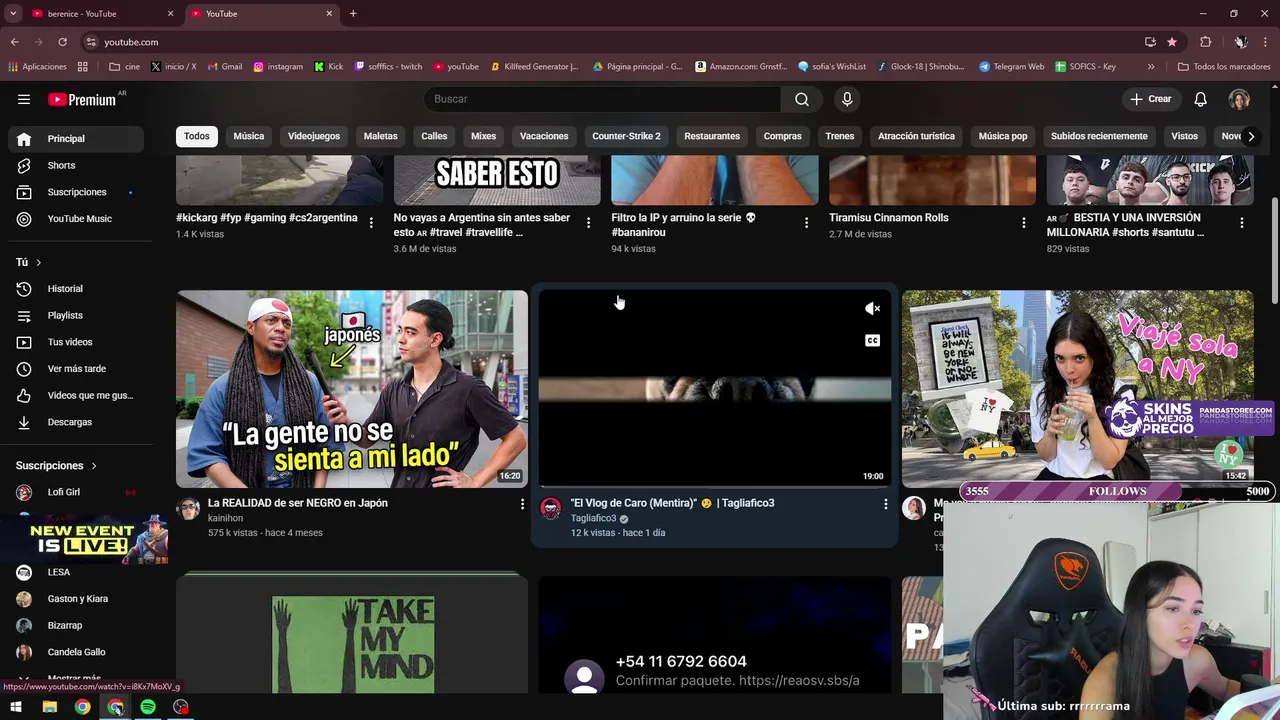Expand the Tú section chevron

click(38, 262)
